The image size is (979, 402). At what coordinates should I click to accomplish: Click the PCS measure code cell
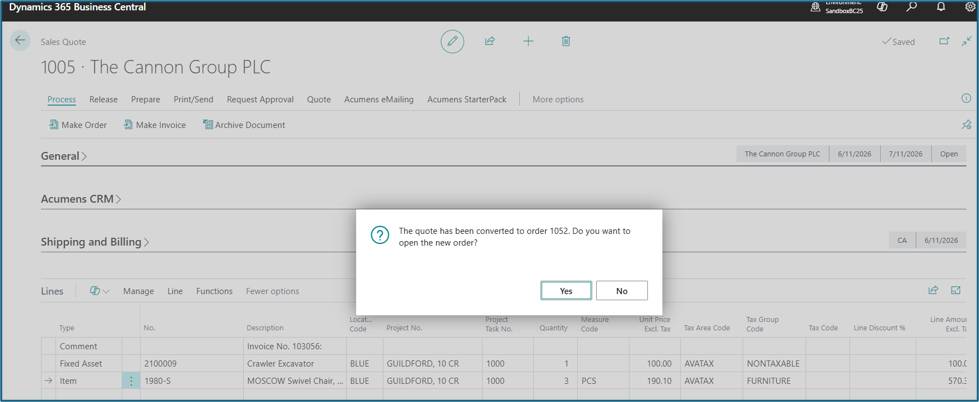pyautogui.click(x=603, y=380)
